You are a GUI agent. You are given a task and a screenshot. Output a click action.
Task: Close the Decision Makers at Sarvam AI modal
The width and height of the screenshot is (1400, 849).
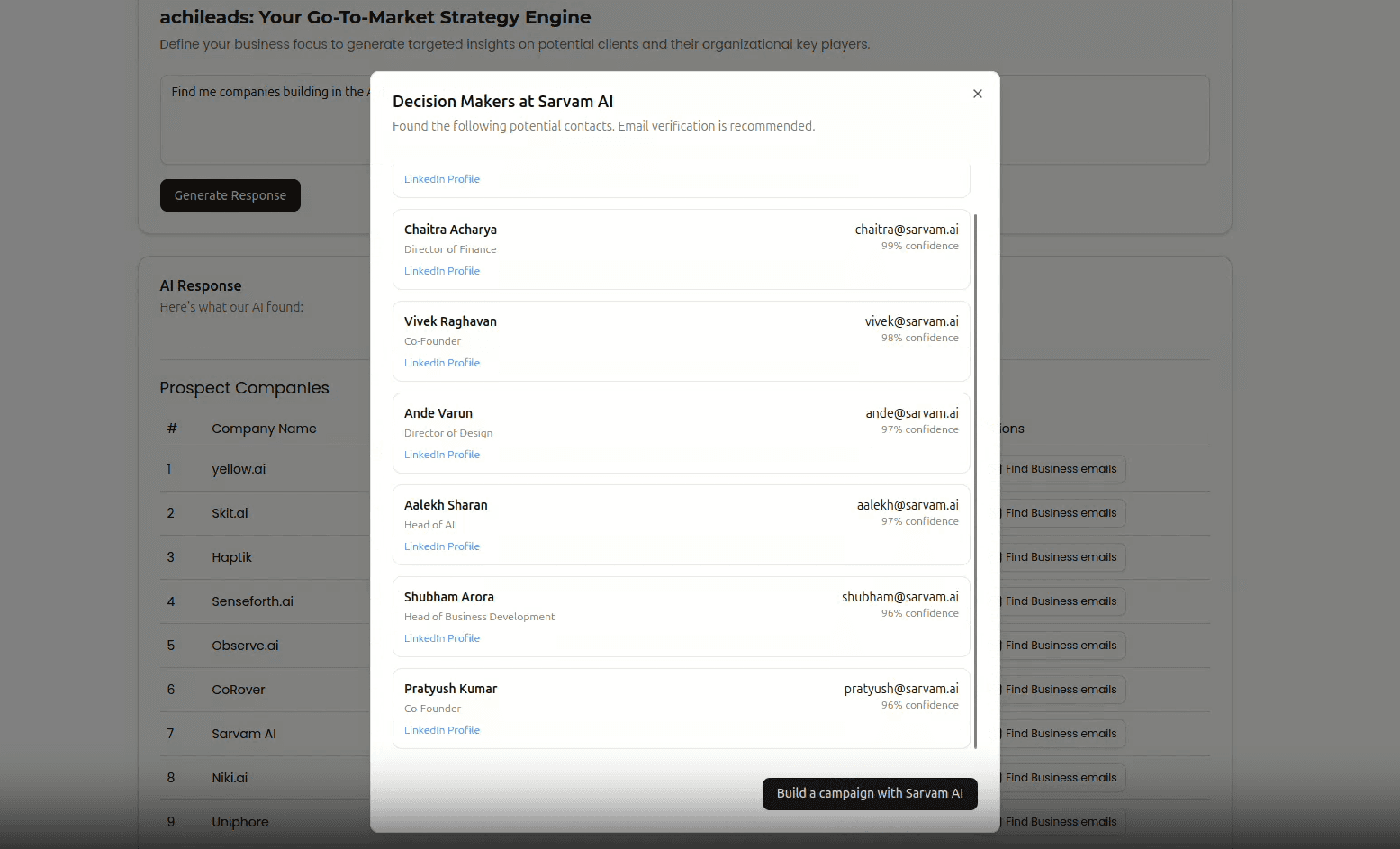coord(977,93)
